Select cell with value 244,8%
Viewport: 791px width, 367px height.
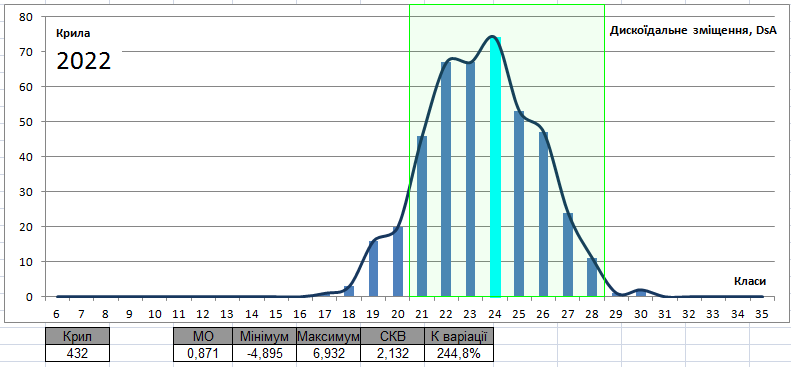[459, 353]
